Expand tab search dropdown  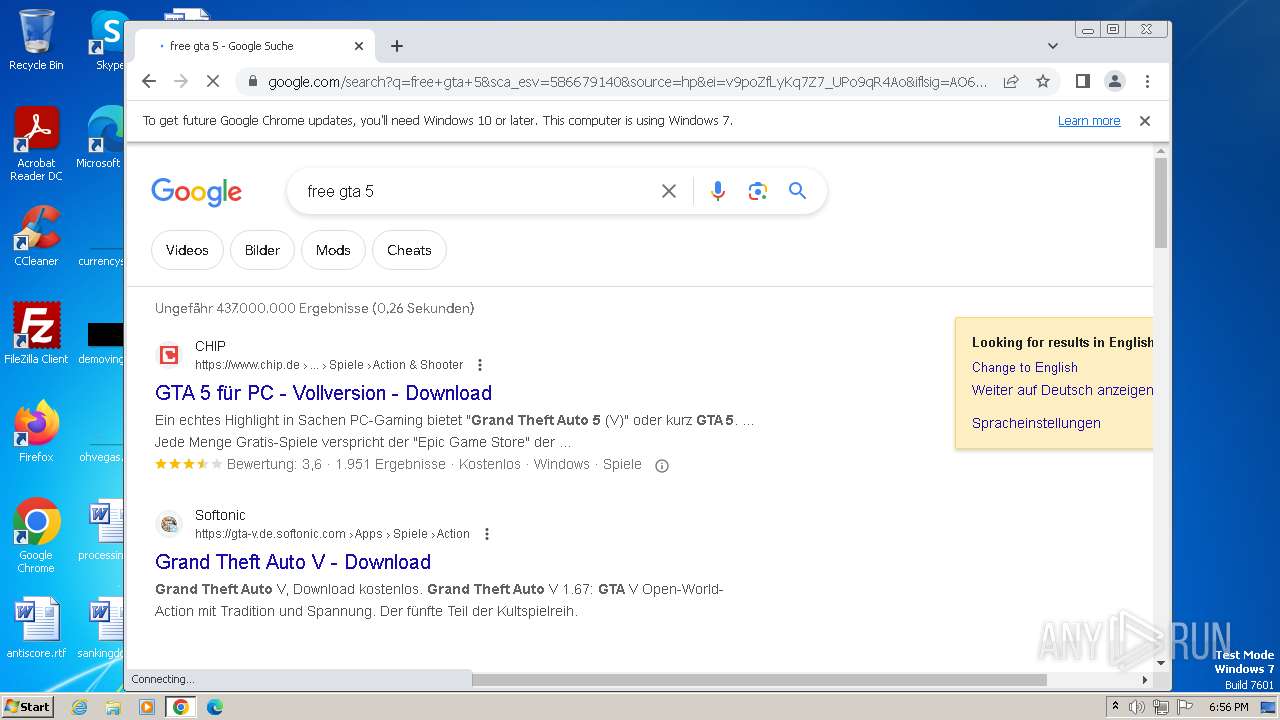click(1052, 46)
